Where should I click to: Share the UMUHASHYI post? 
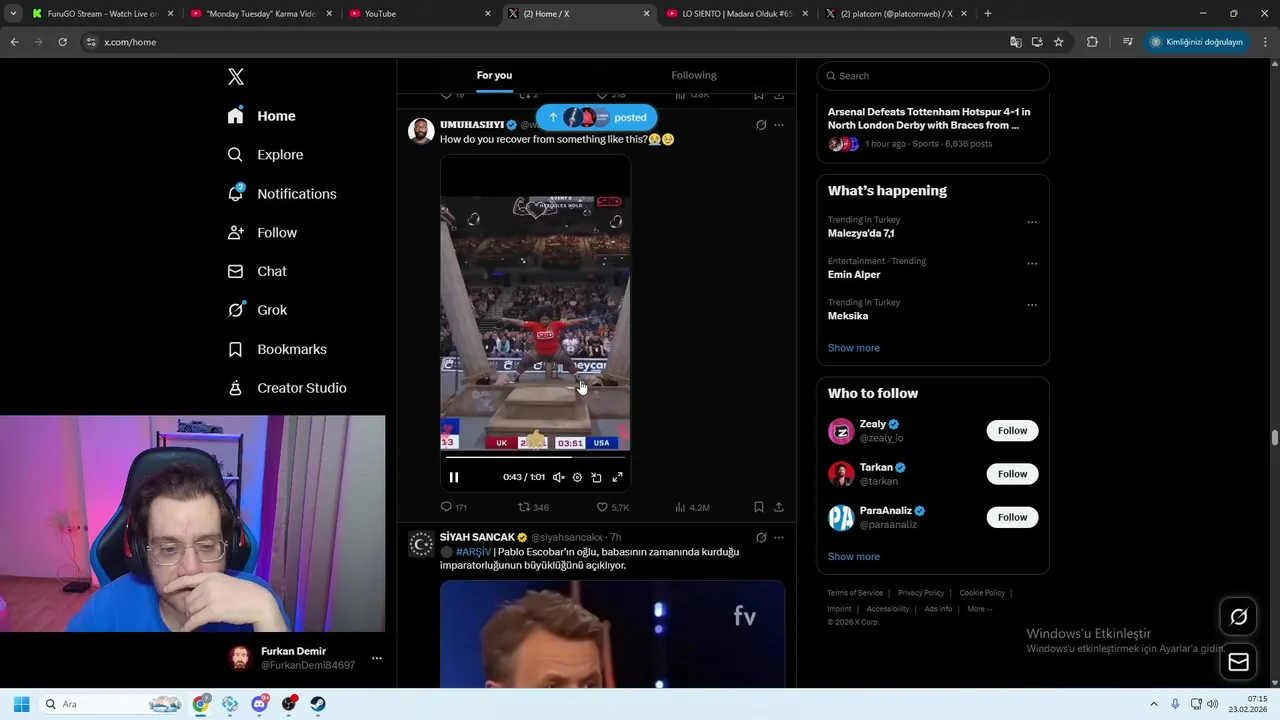coord(779,507)
